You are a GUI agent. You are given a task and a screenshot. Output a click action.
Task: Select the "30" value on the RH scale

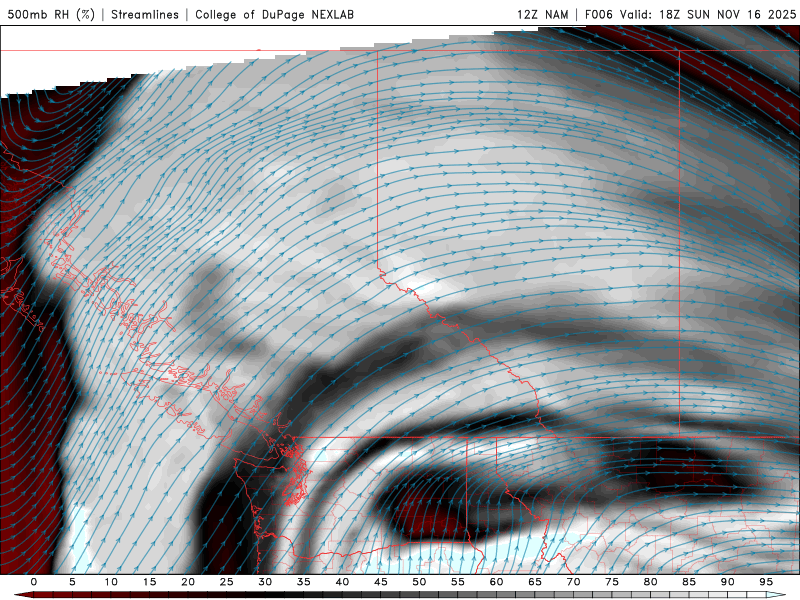point(265,582)
